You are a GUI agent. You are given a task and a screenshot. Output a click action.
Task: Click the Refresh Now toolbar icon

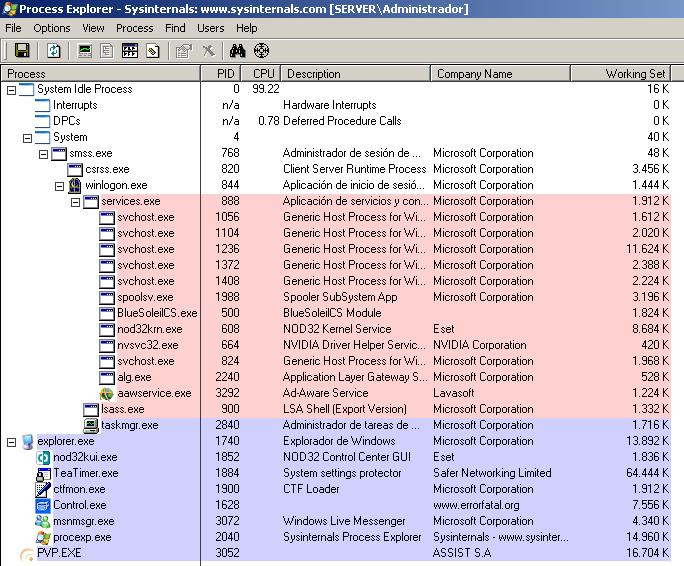(x=54, y=51)
